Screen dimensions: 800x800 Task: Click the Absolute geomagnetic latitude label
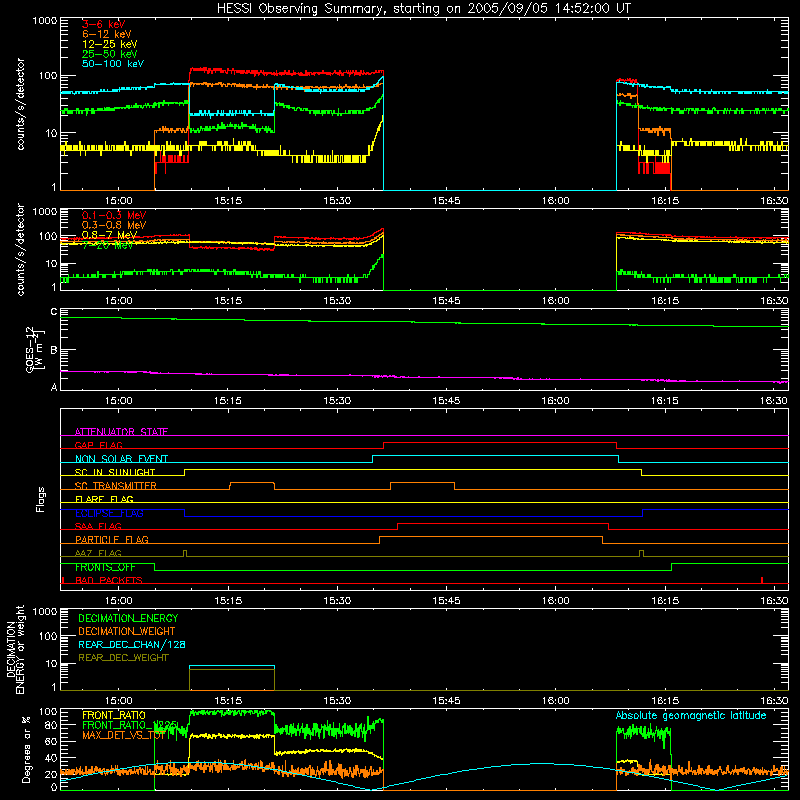[691, 715]
